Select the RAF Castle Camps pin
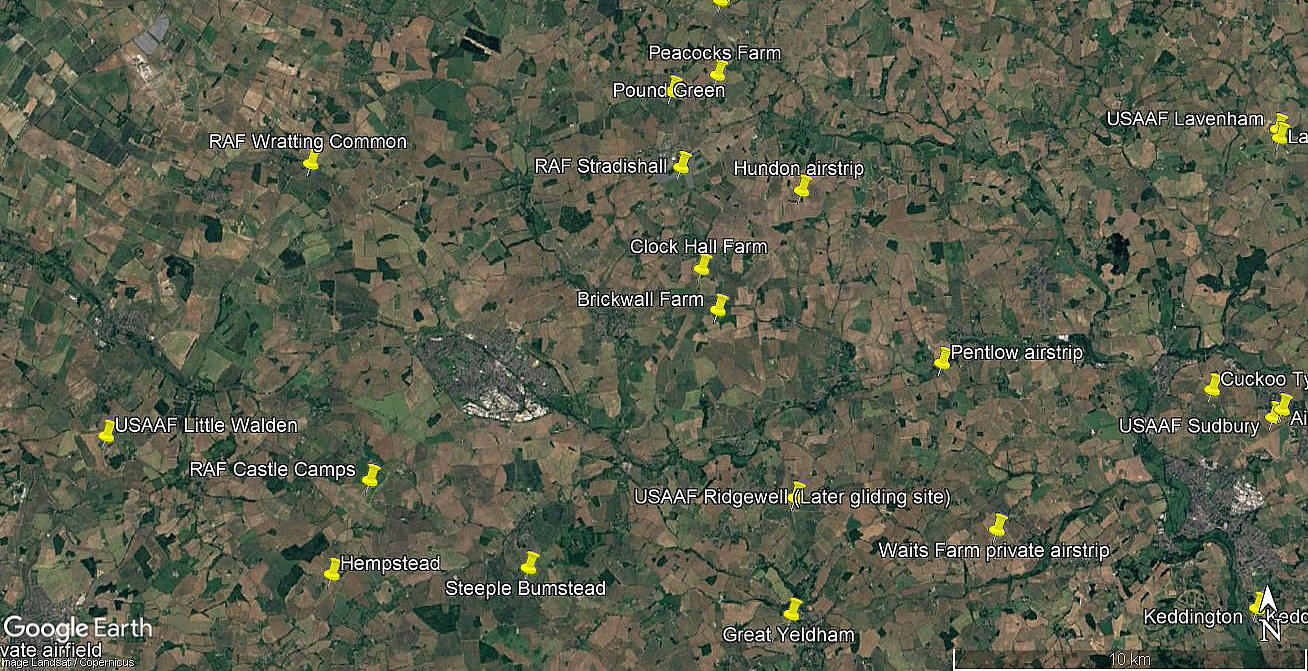Screen dimensions: 1308x671 click(x=371, y=476)
